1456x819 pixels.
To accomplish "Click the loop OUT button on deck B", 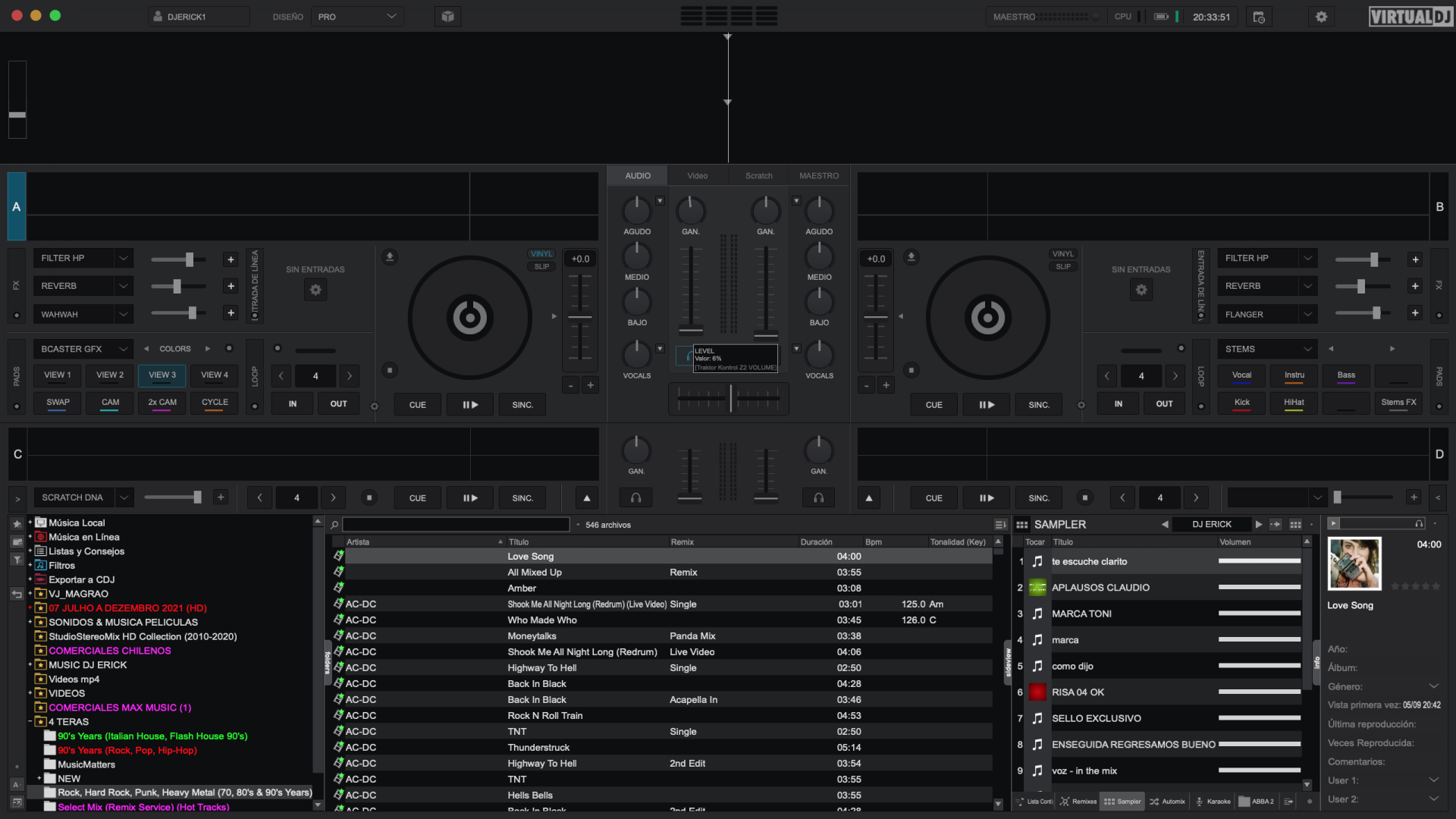I will click(x=1165, y=404).
